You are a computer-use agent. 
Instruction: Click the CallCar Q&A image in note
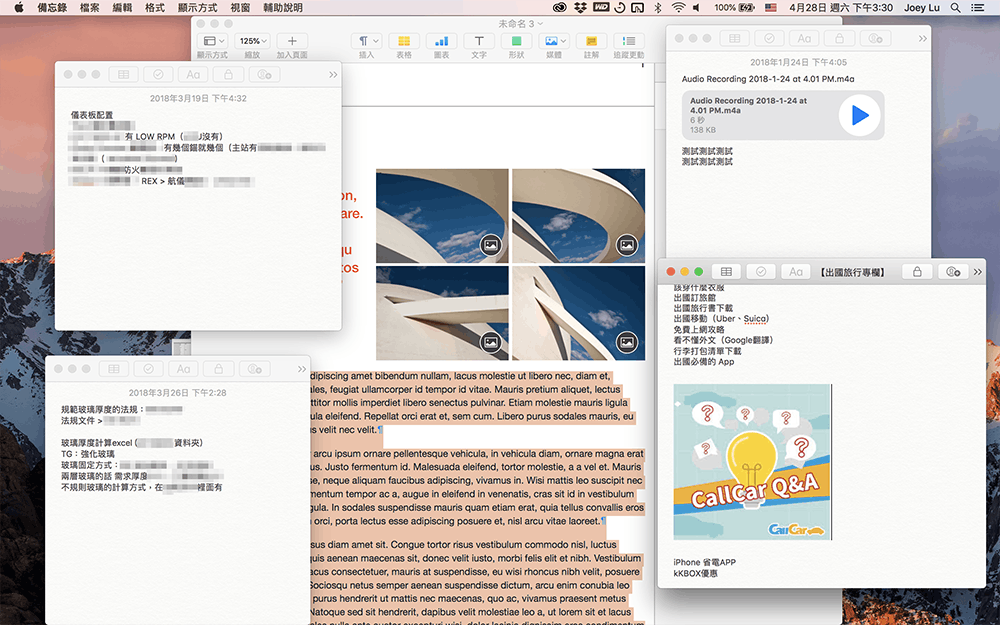(753, 462)
